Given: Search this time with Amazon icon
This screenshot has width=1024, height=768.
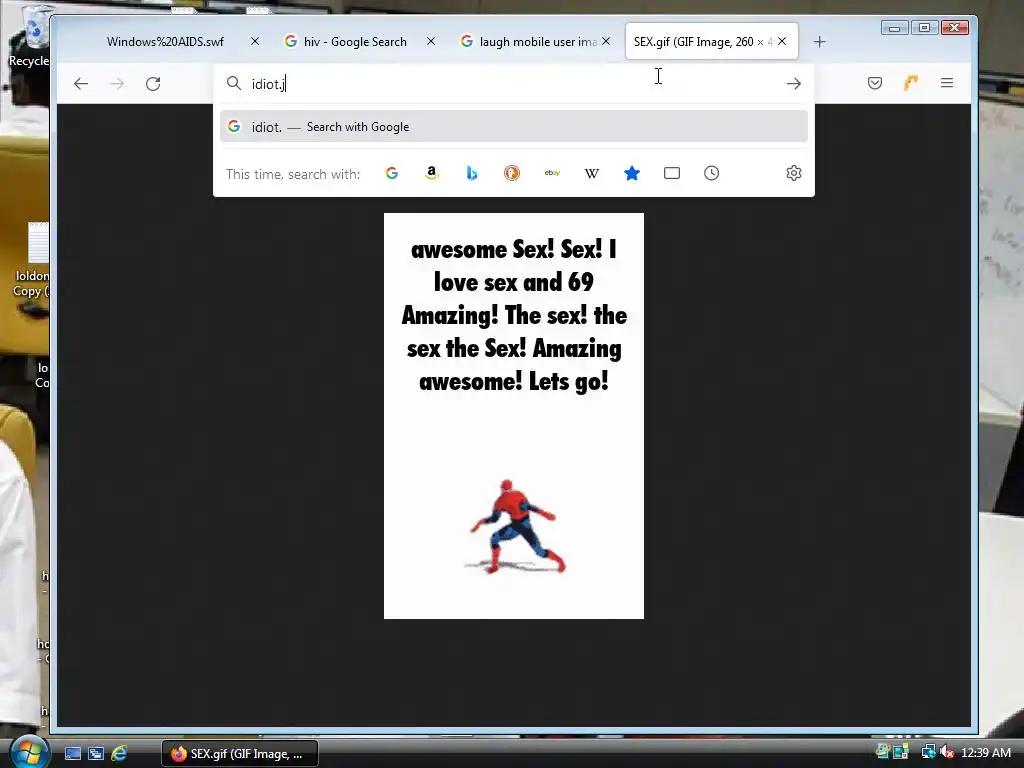Looking at the screenshot, I should 432,173.
